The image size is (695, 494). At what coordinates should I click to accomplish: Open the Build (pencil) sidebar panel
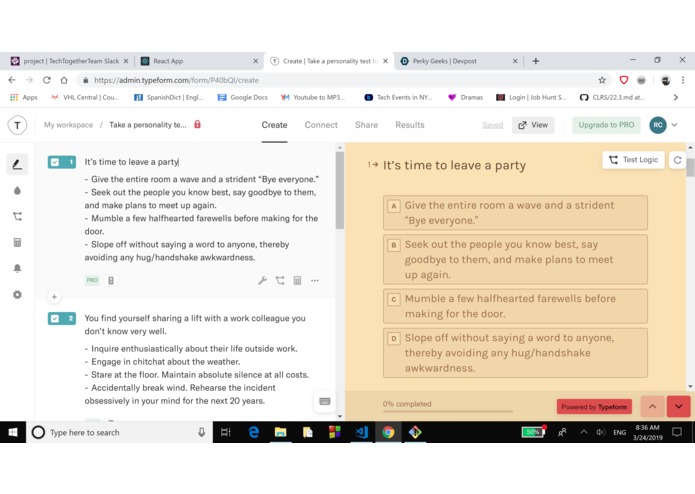click(x=17, y=164)
